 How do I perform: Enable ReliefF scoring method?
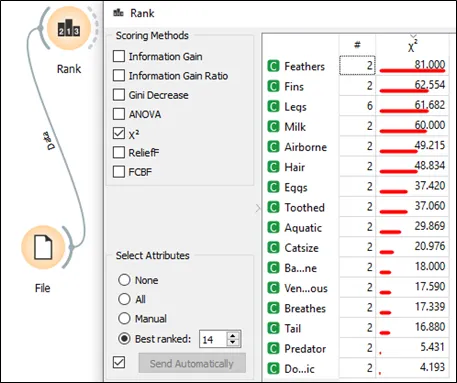(119, 153)
